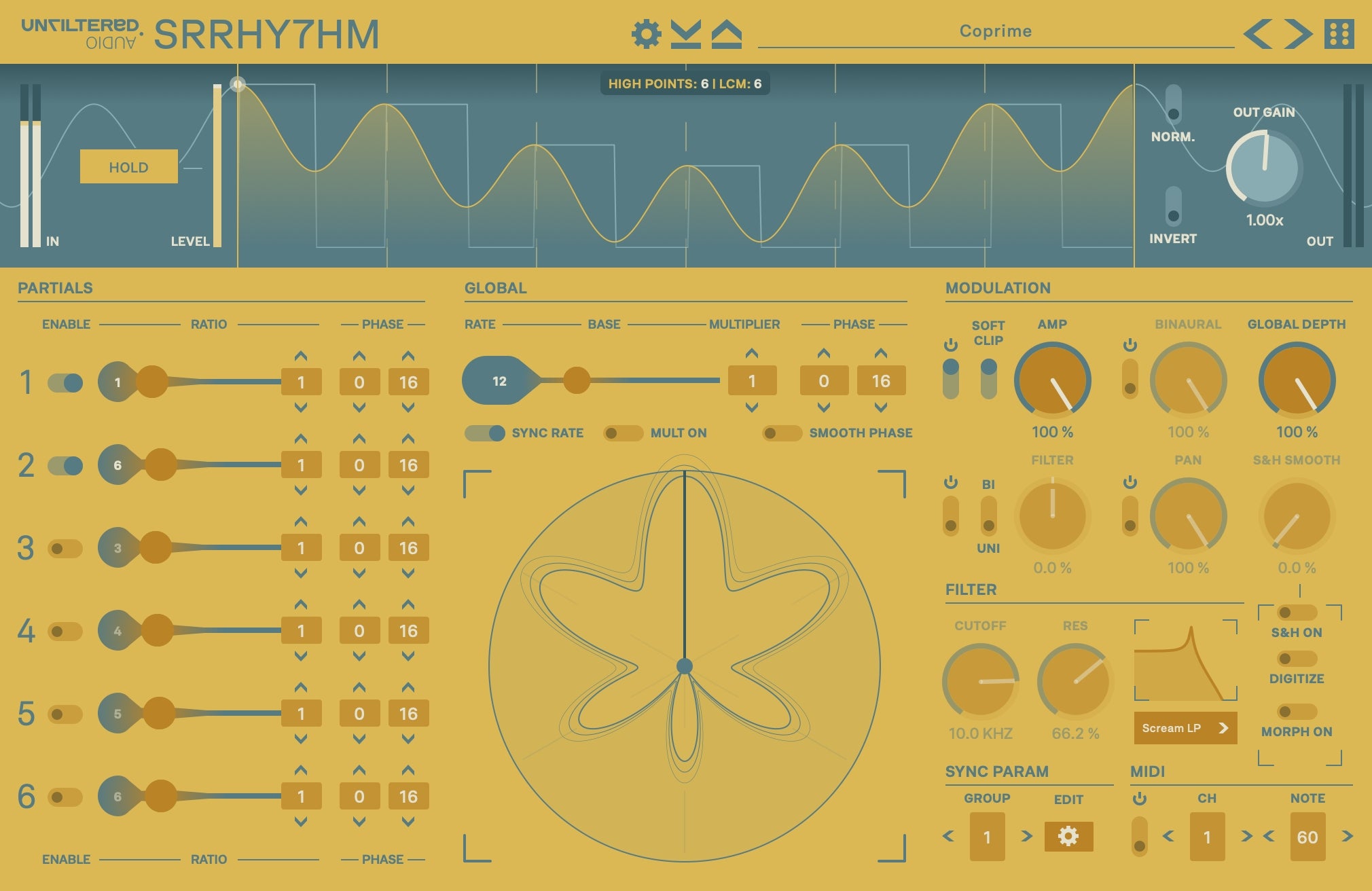Screen dimensions: 1372x891
Task: Go to the previous preset
Action: click(1258, 34)
